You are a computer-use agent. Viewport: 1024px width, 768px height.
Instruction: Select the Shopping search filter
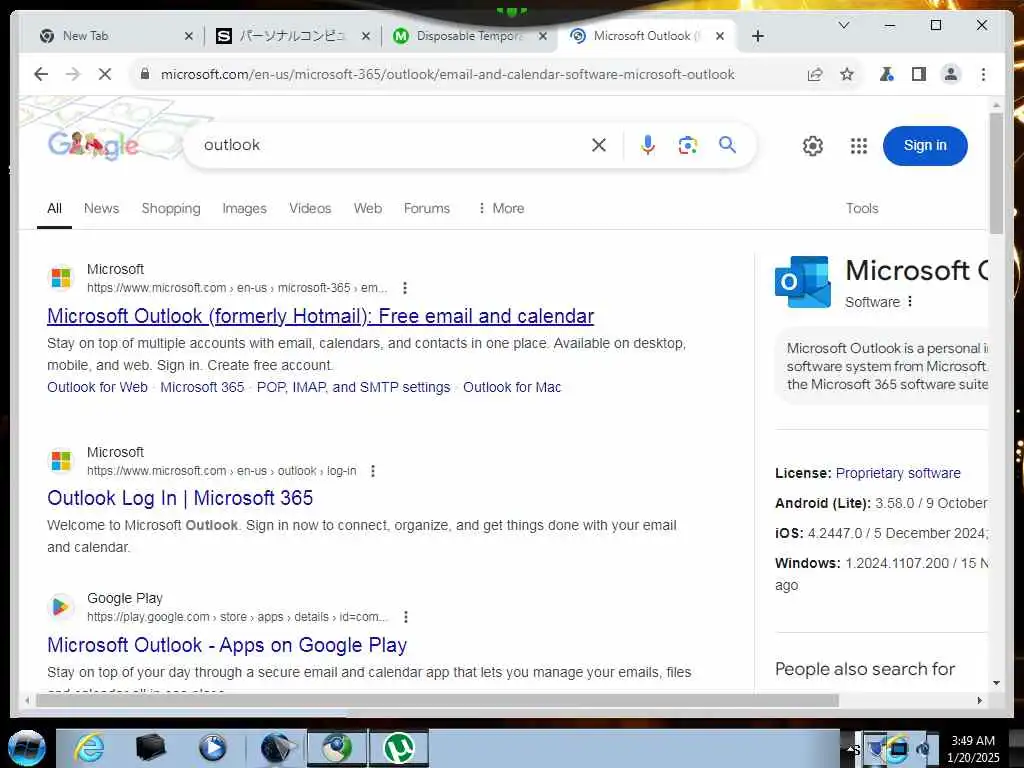171,208
